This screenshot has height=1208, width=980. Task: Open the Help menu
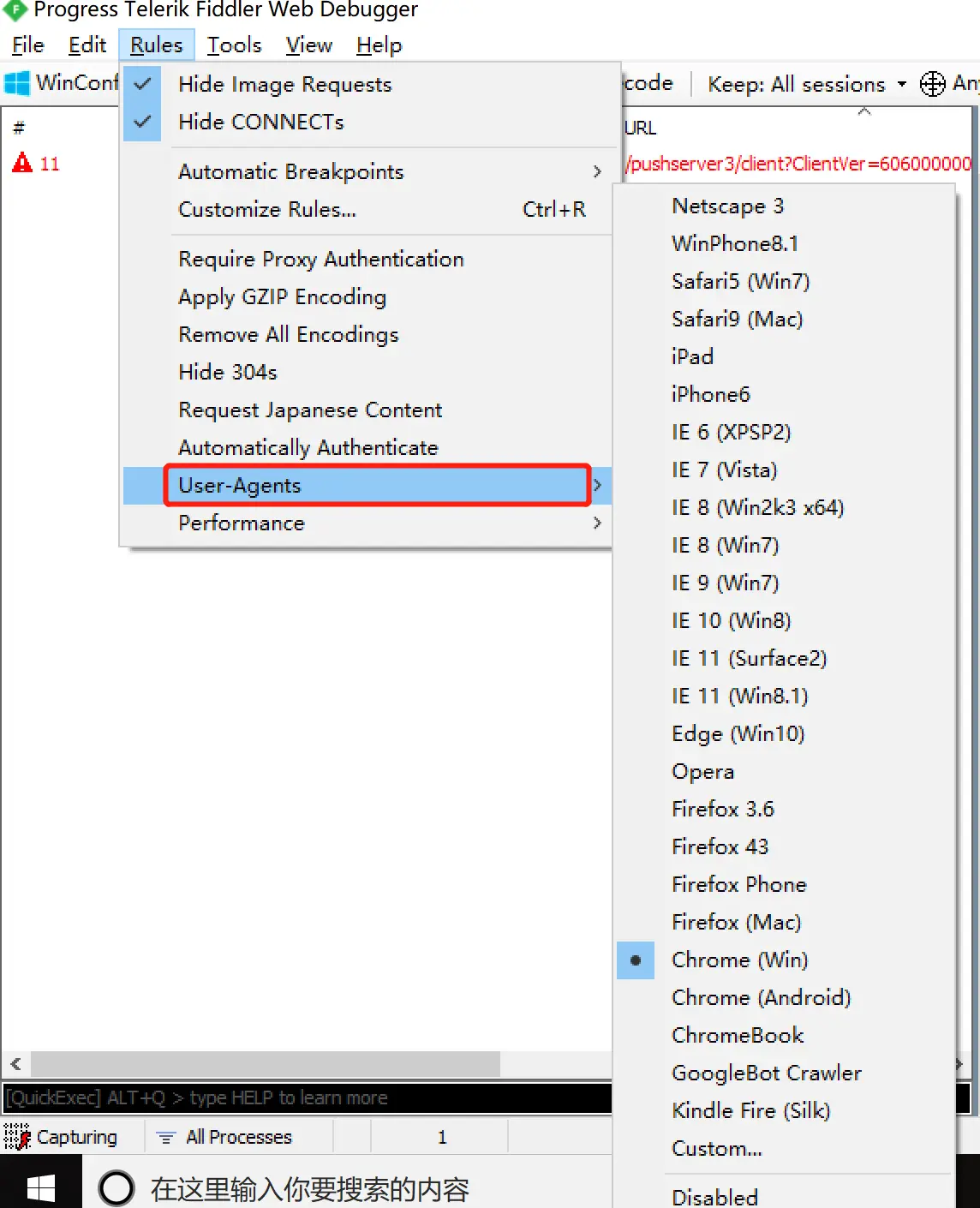(379, 45)
